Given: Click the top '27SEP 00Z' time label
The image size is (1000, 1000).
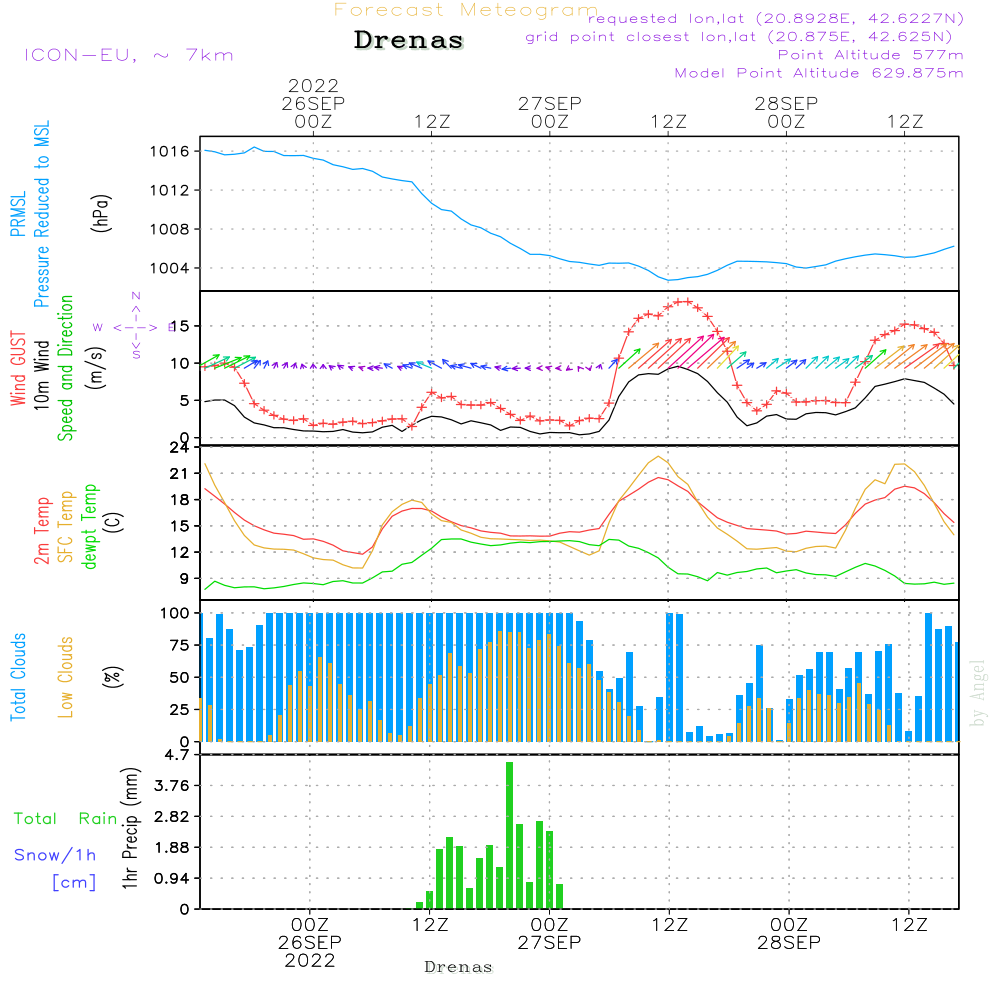Looking at the screenshot, I should (550, 112).
